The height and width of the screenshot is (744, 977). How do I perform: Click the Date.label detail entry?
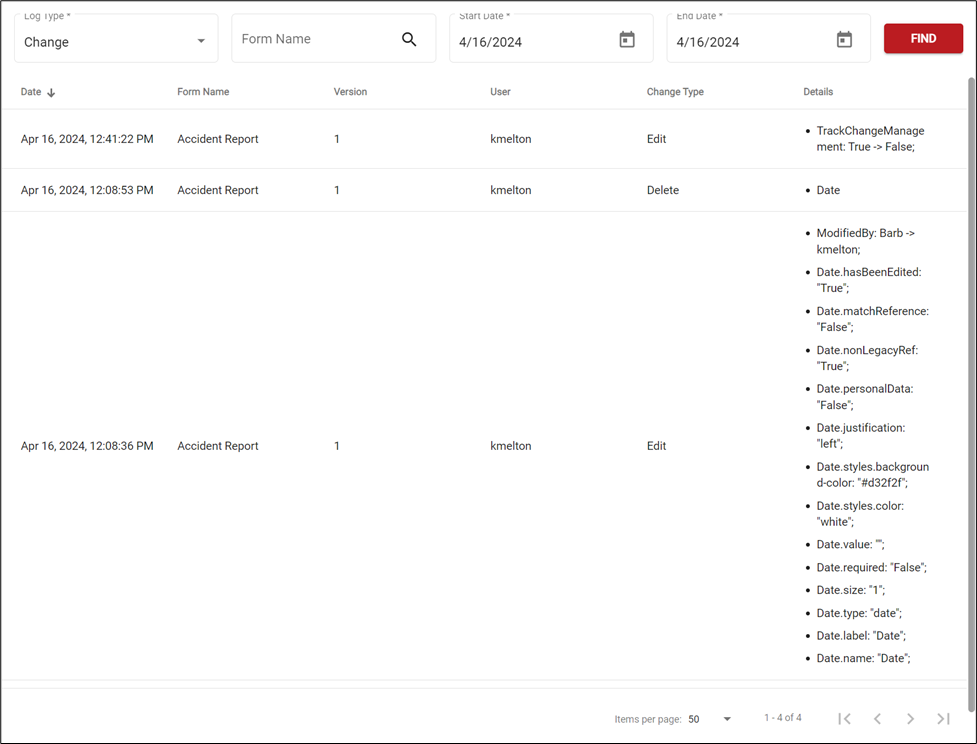[x=861, y=636]
